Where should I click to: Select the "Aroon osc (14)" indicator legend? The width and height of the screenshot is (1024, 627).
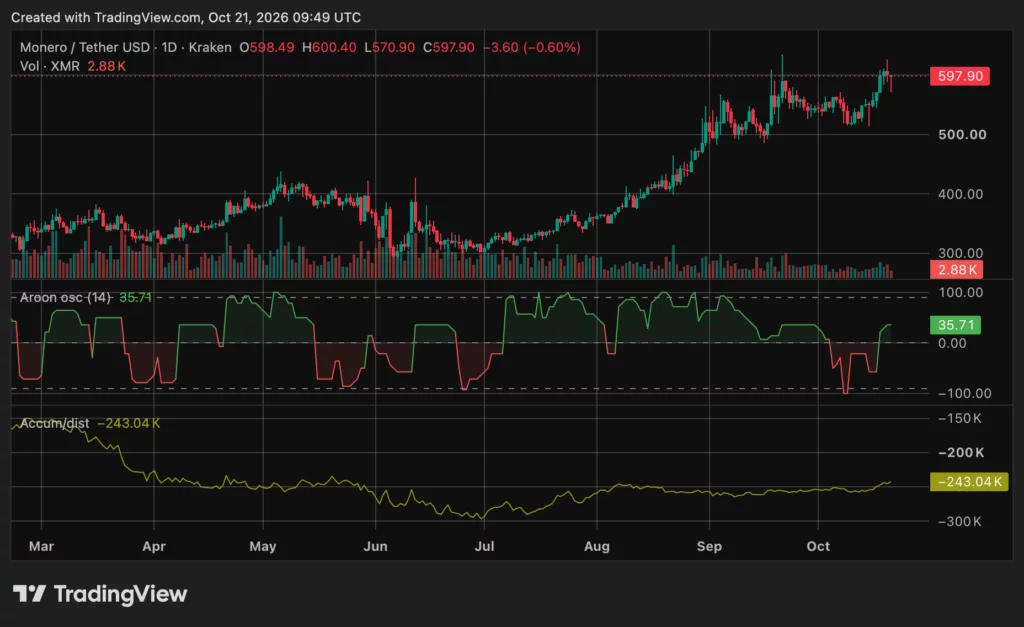pos(65,297)
